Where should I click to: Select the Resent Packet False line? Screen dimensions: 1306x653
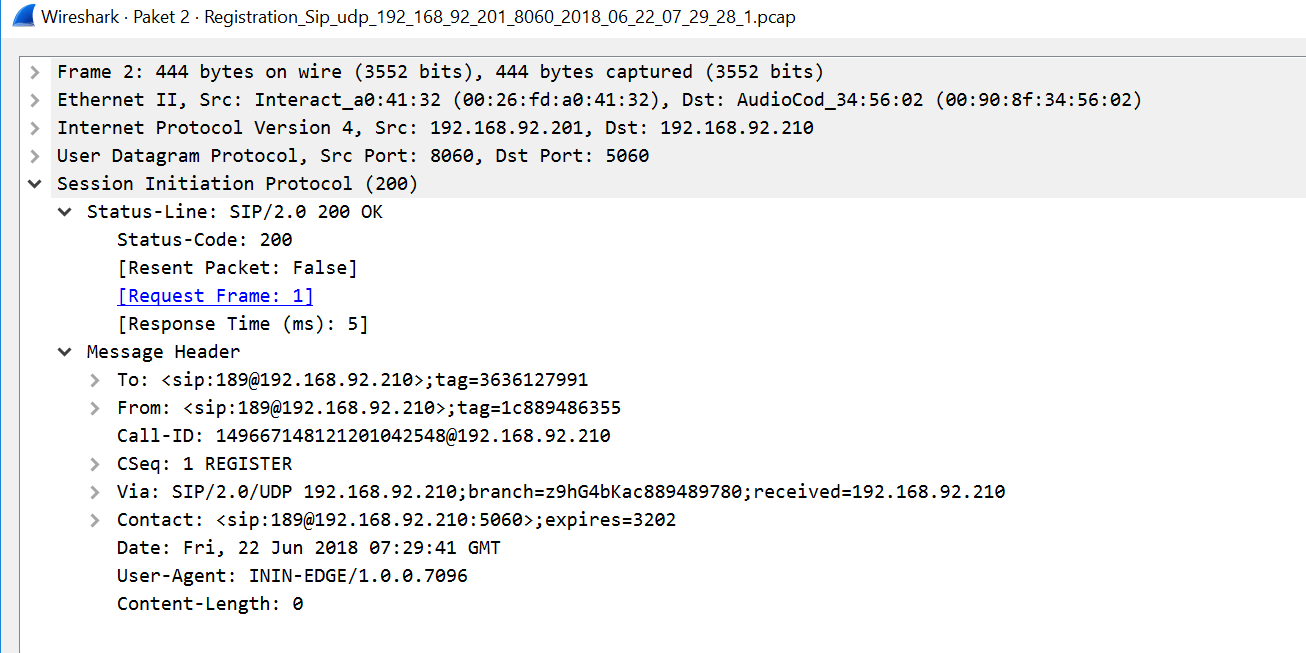pyautogui.click(x=236, y=267)
